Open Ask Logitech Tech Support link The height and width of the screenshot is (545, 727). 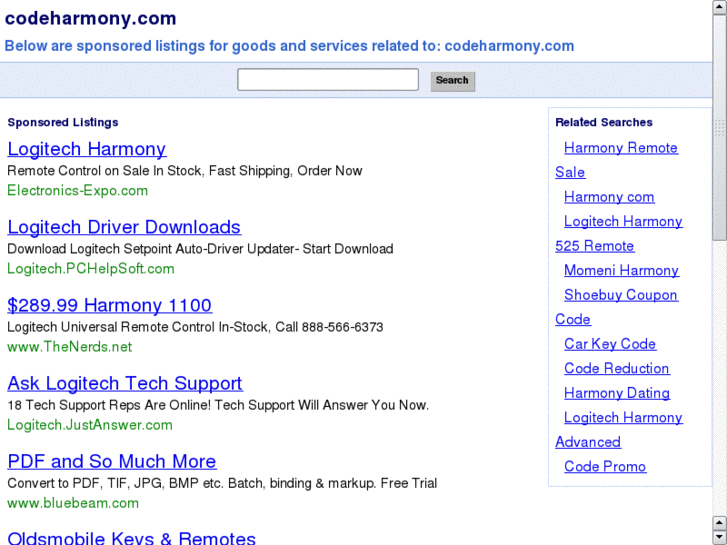125,384
